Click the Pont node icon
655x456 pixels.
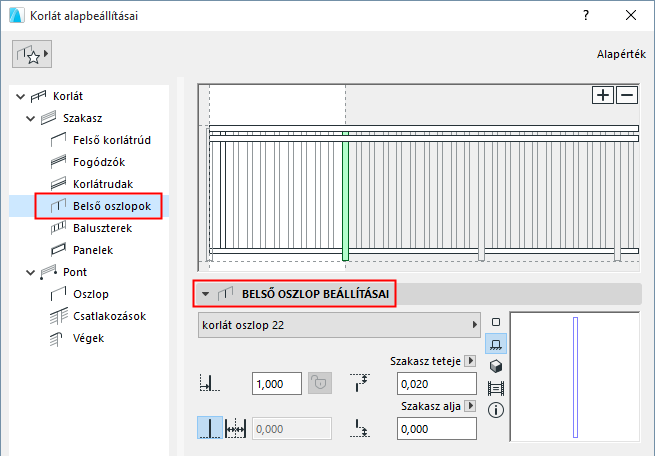point(48,272)
